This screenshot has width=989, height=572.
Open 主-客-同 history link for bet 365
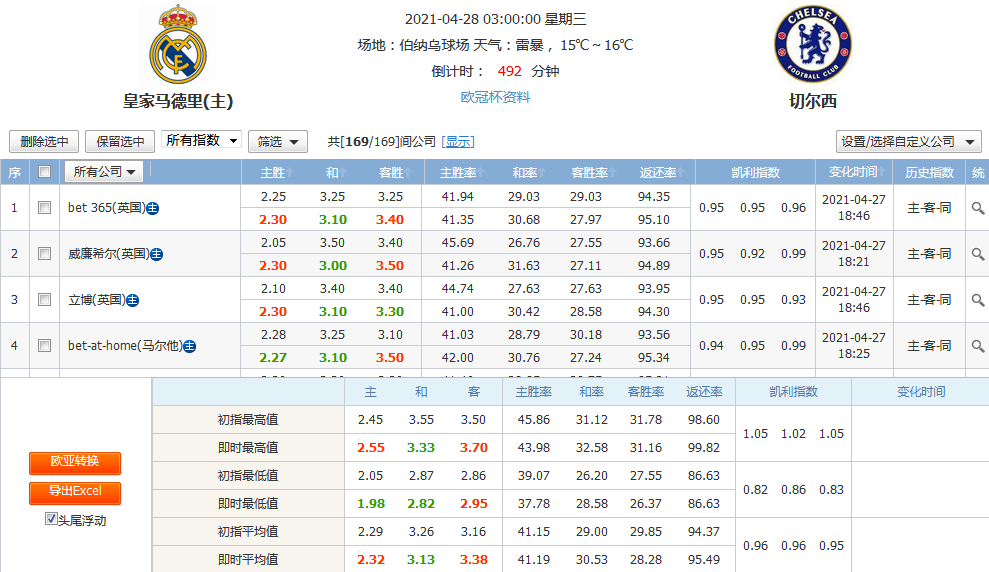[x=929, y=207]
